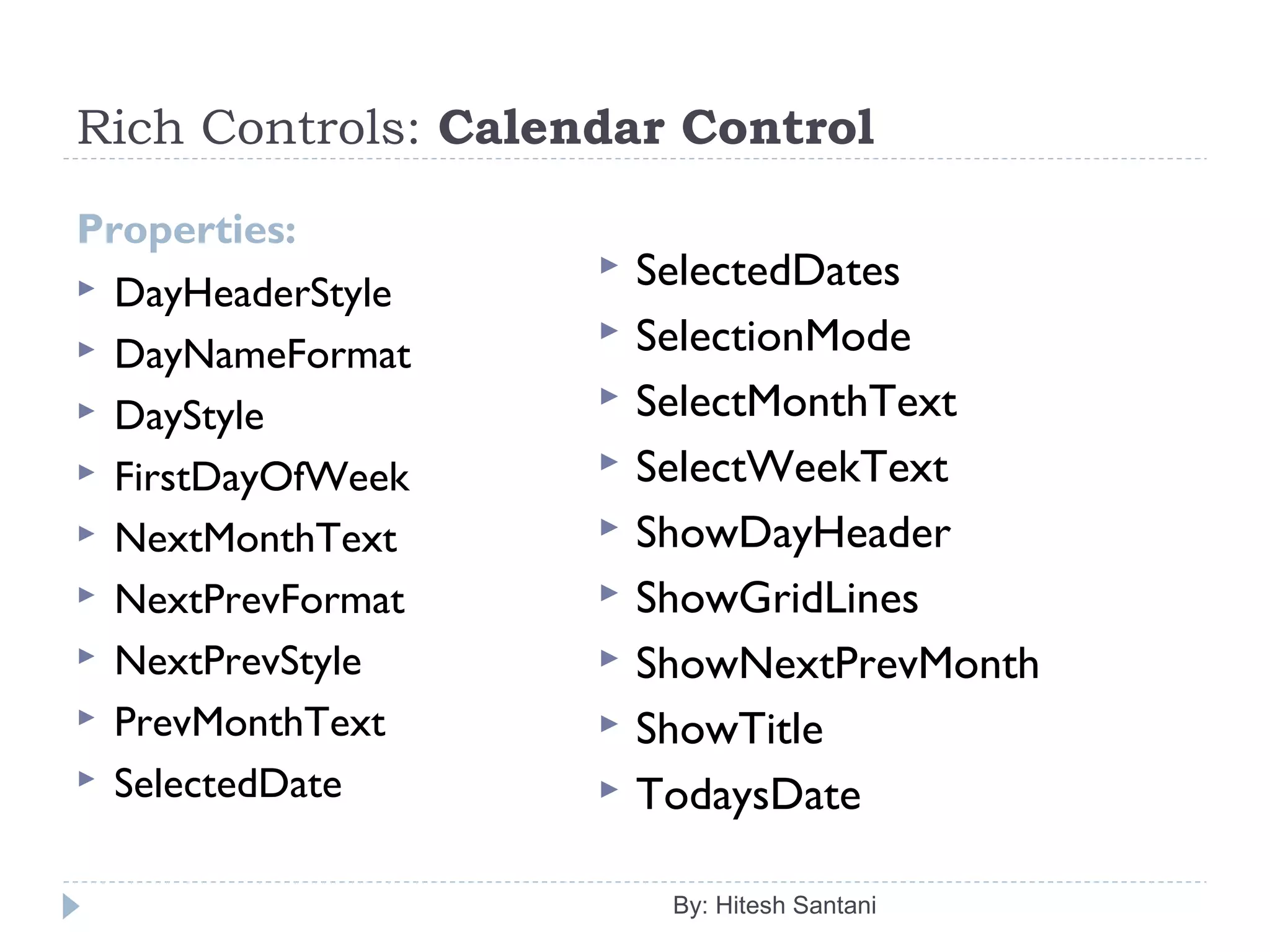Click the "Properties:" heading
This screenshot has width=1270, height=952.
(x=187, y=229)
